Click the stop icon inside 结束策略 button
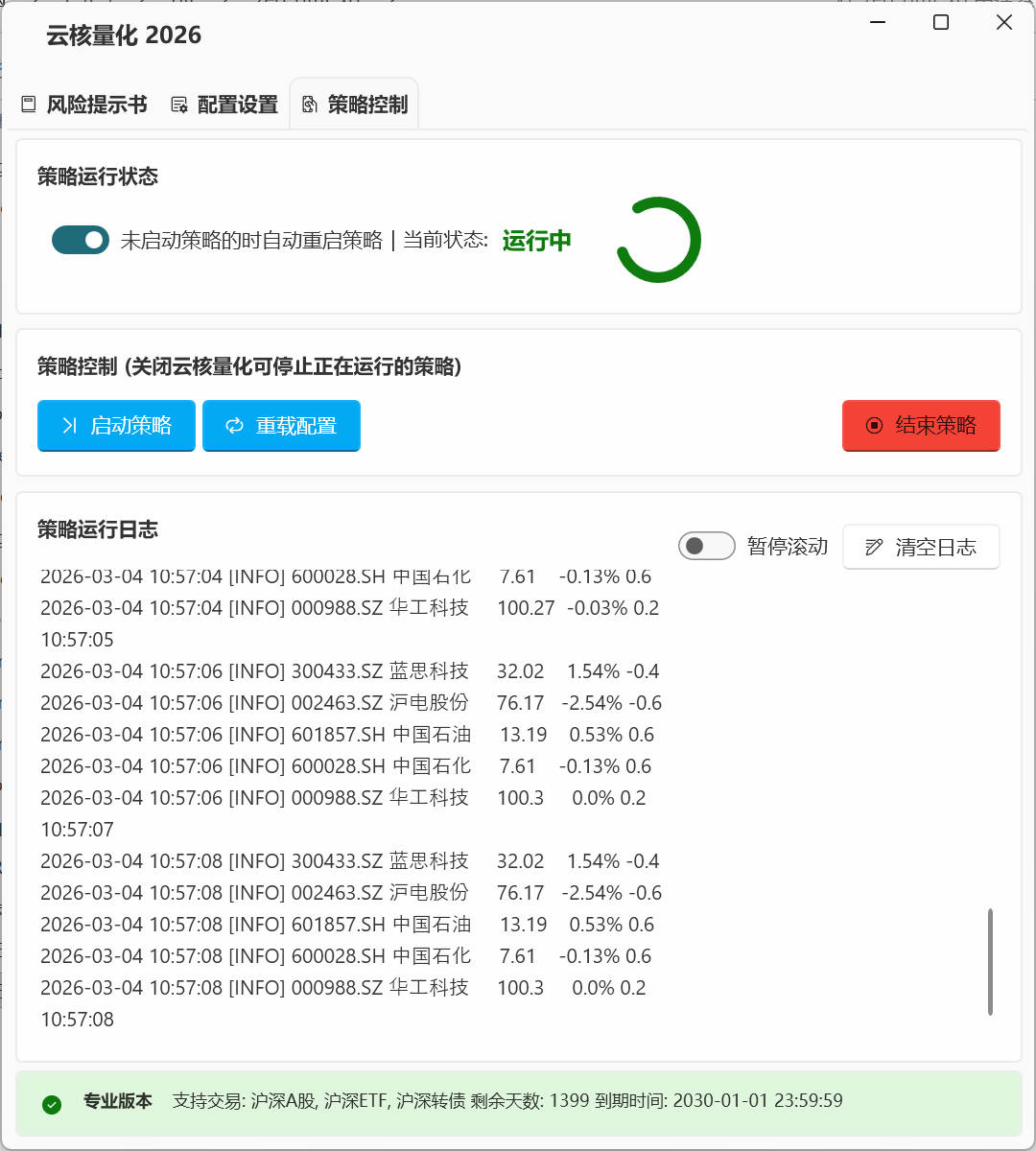Viewport: 1036px width, 1151px height. (876, 425)
